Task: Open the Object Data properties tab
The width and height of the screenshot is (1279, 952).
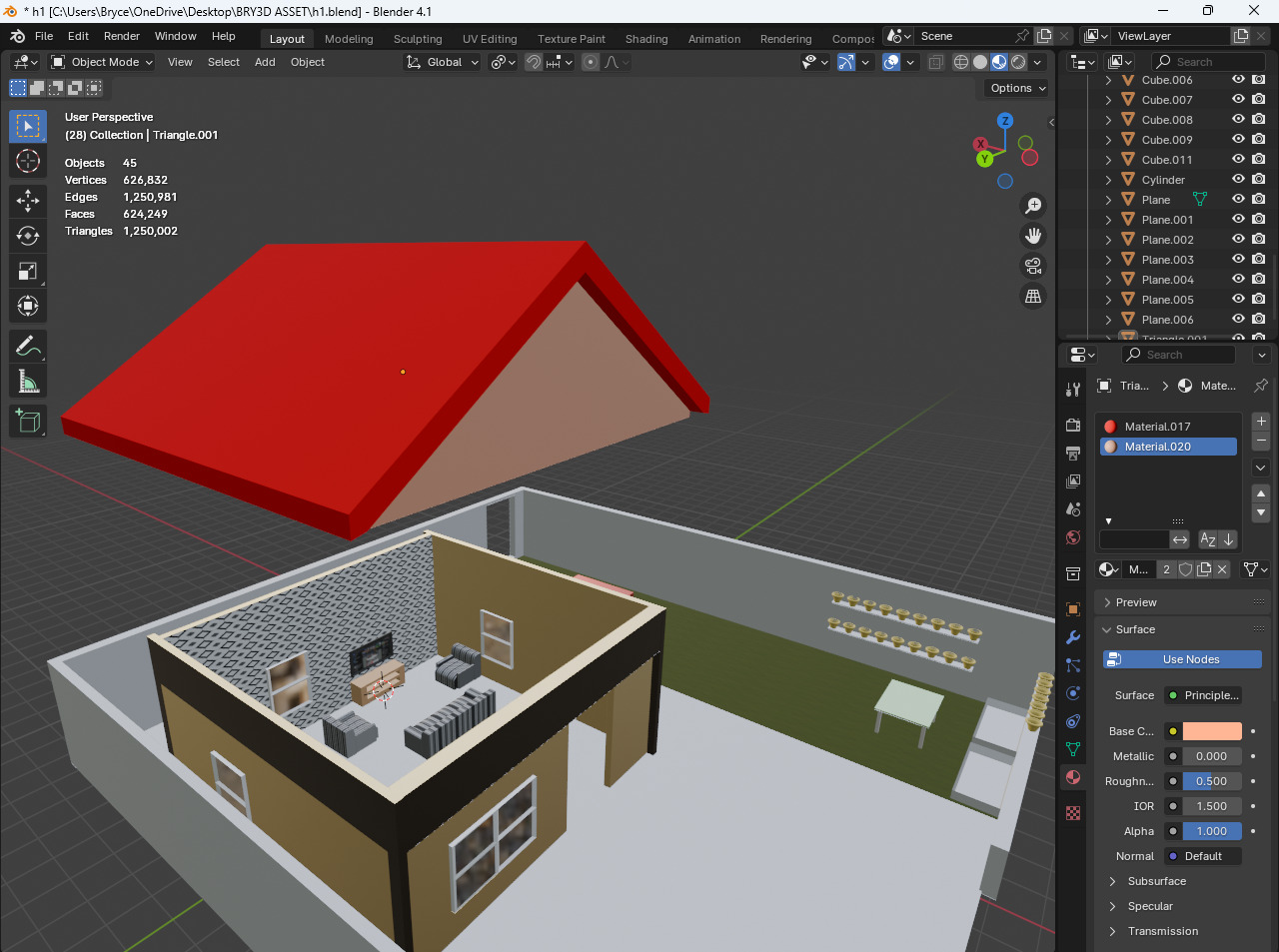Action: pos(1073,749)
